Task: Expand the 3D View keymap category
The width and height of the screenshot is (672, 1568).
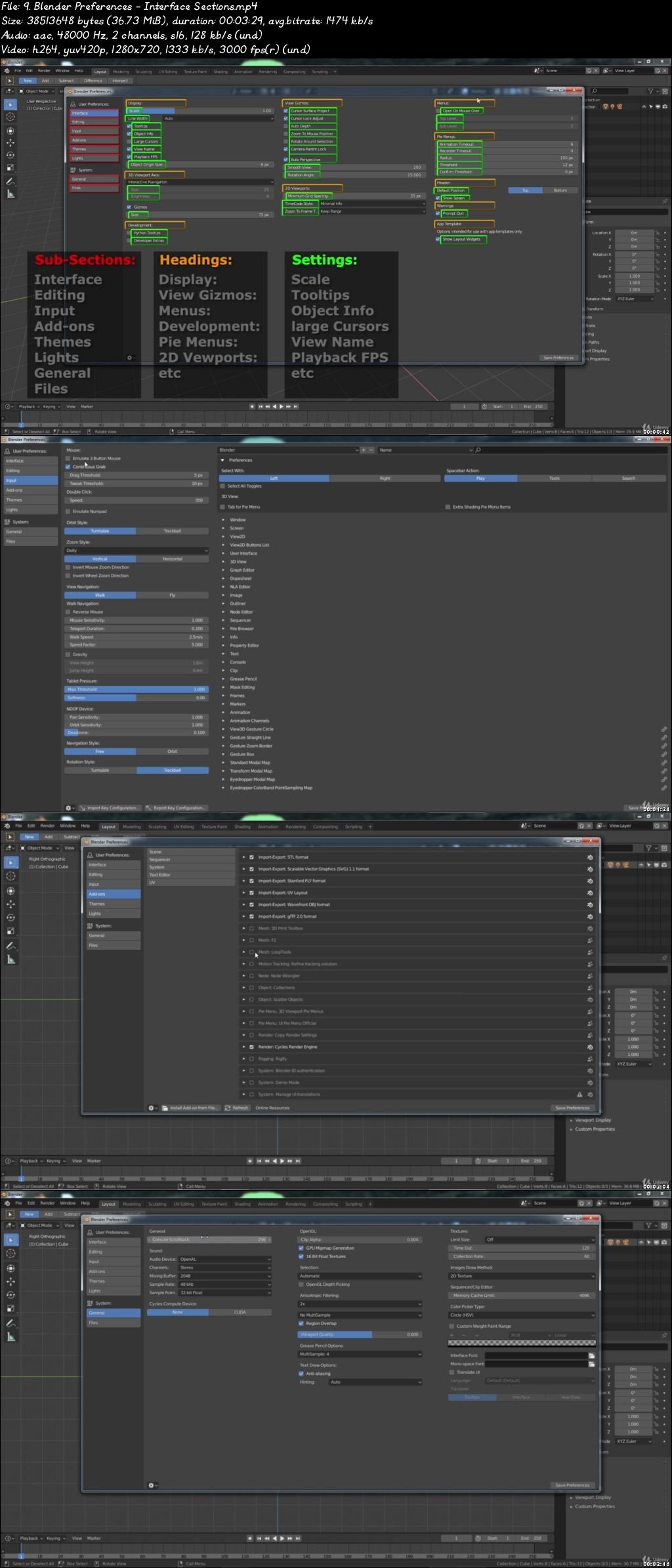Action: (224, 562)
